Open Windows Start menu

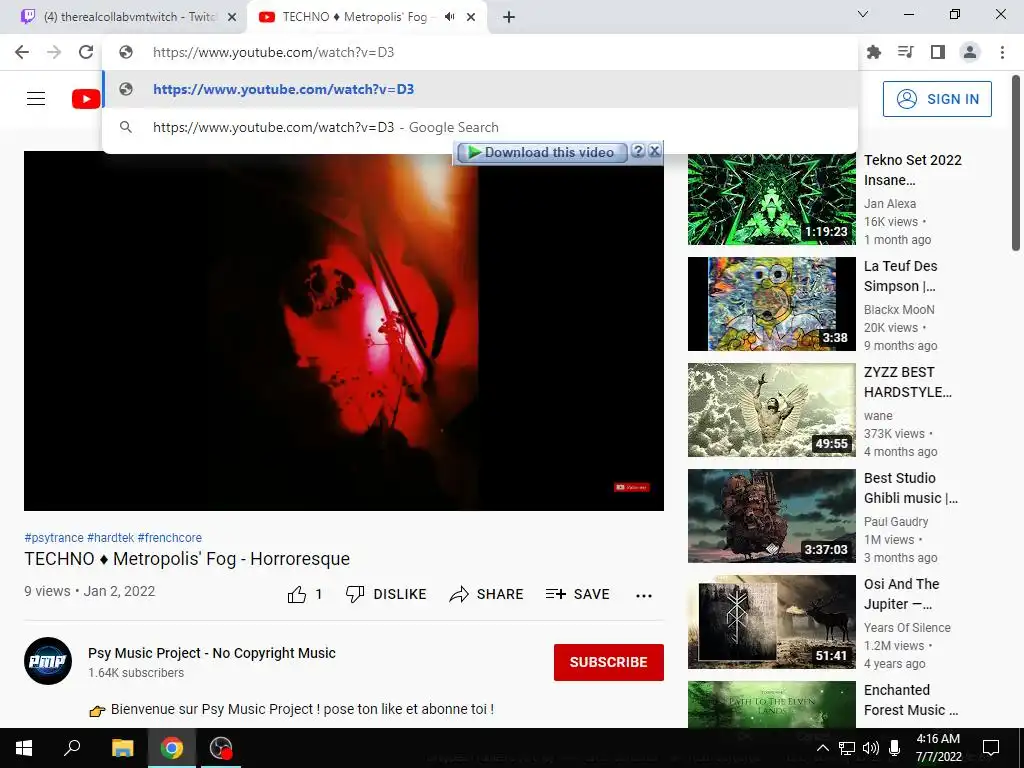[x=24, y=748]
